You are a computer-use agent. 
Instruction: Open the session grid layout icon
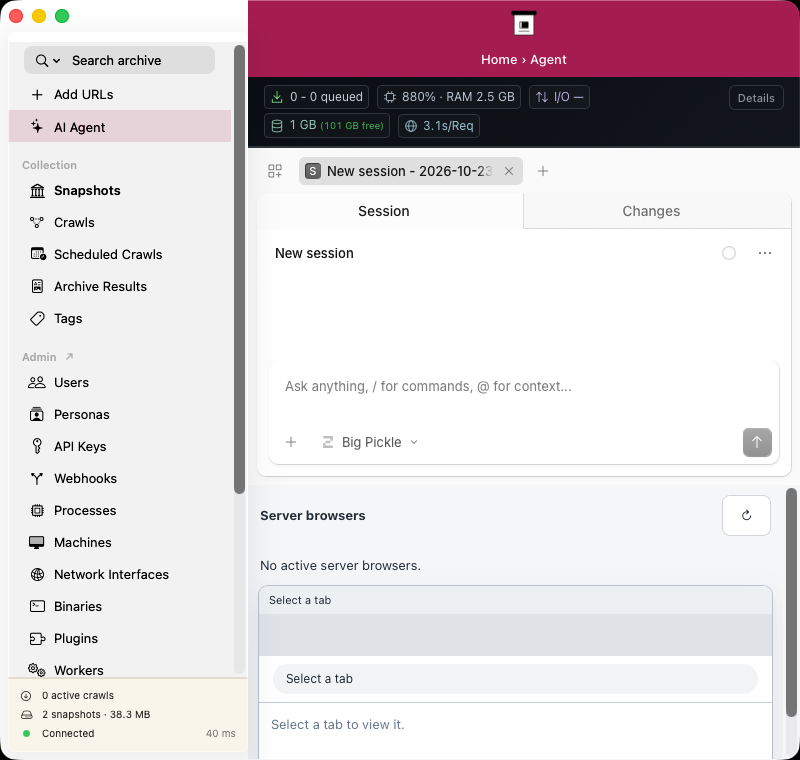pos(275,171)
